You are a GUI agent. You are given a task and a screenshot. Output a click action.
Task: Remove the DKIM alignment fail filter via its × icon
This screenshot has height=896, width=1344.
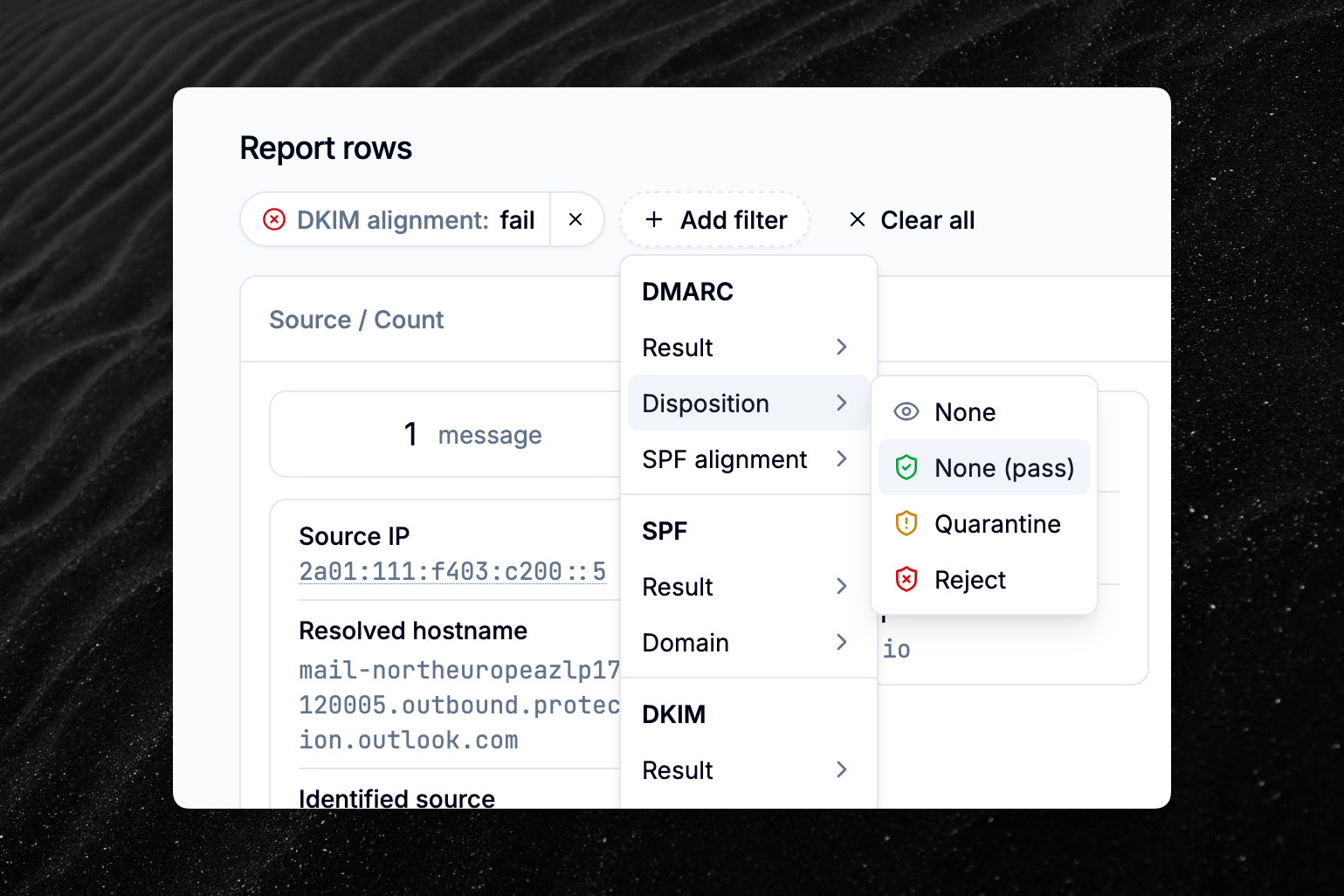[x=576, y=219]
